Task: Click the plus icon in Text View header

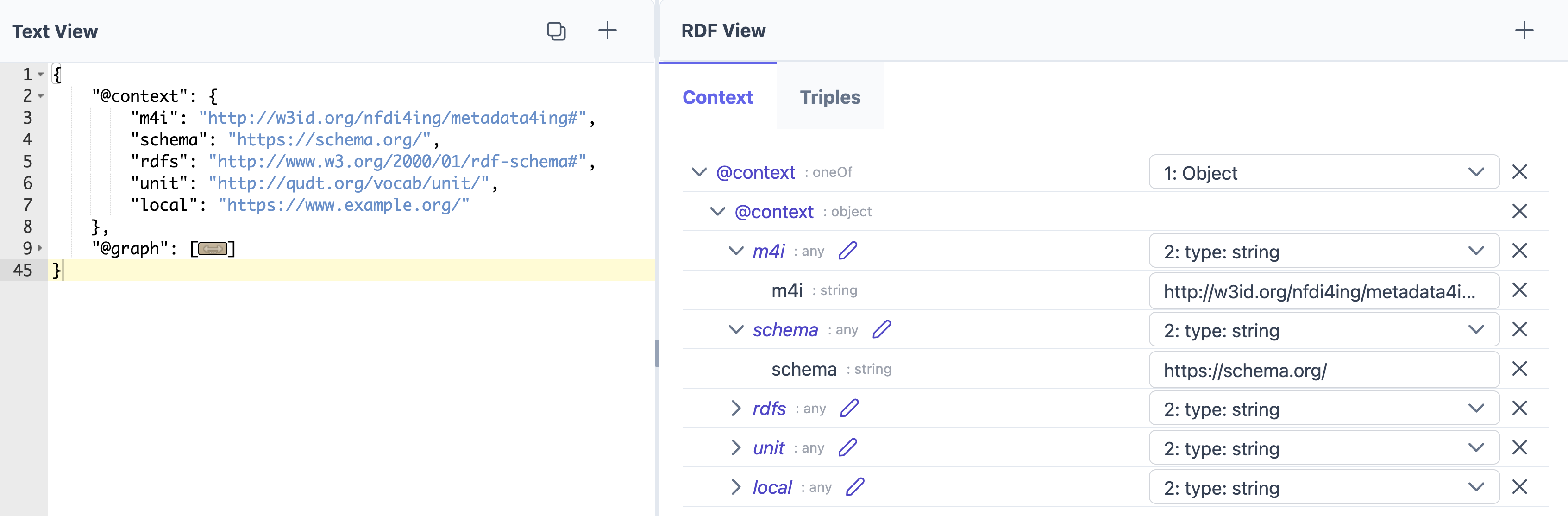Action: (x=607, y=31)
